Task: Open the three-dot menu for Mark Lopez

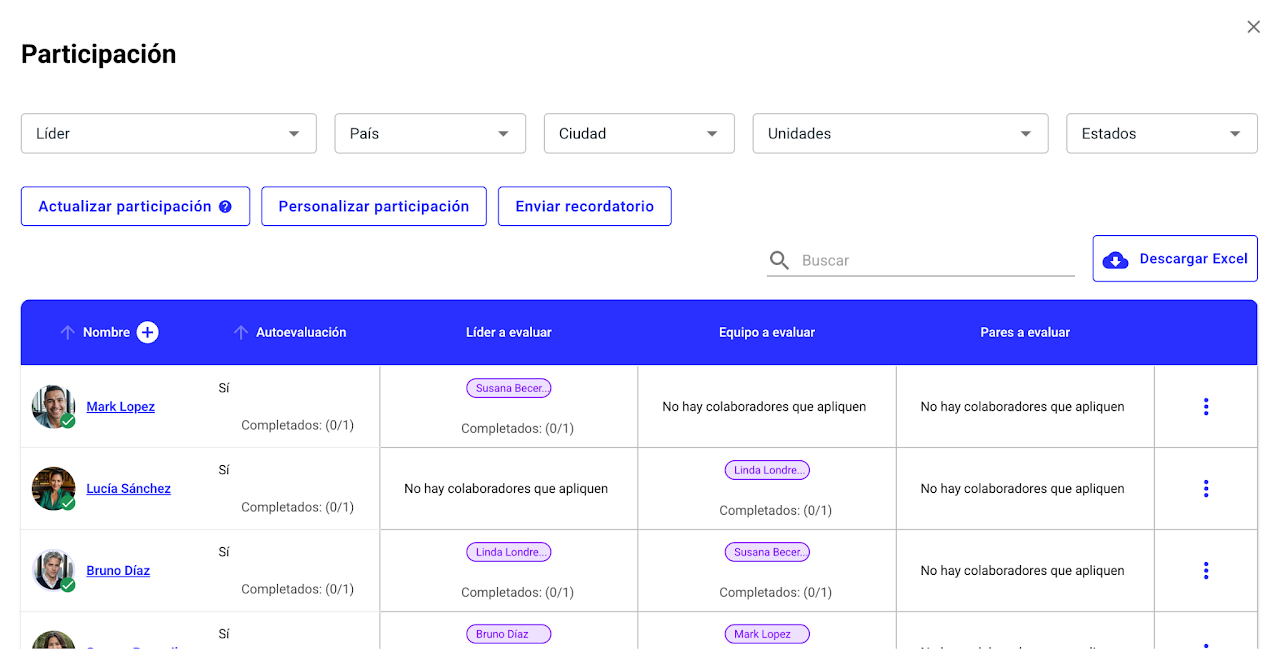Action: click(1205, 406)
